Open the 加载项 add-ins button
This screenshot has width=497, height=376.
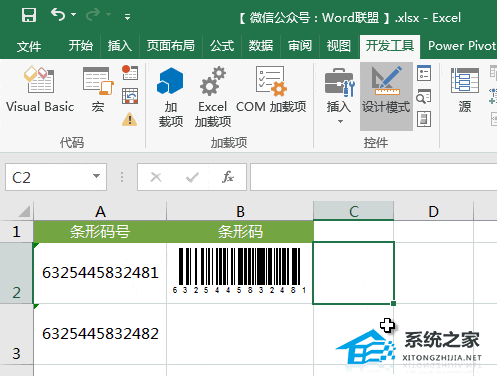click(170, 97)
